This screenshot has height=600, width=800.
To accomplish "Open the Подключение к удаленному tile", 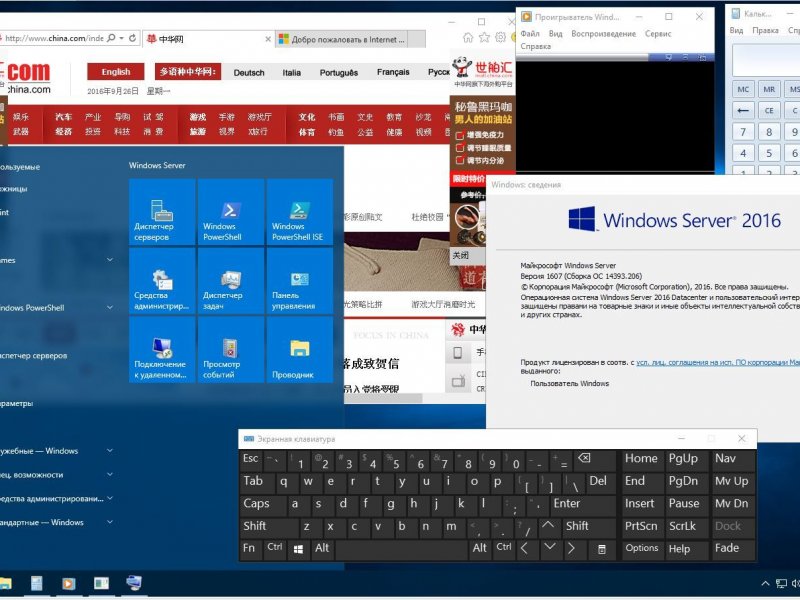I will (162, 350).
